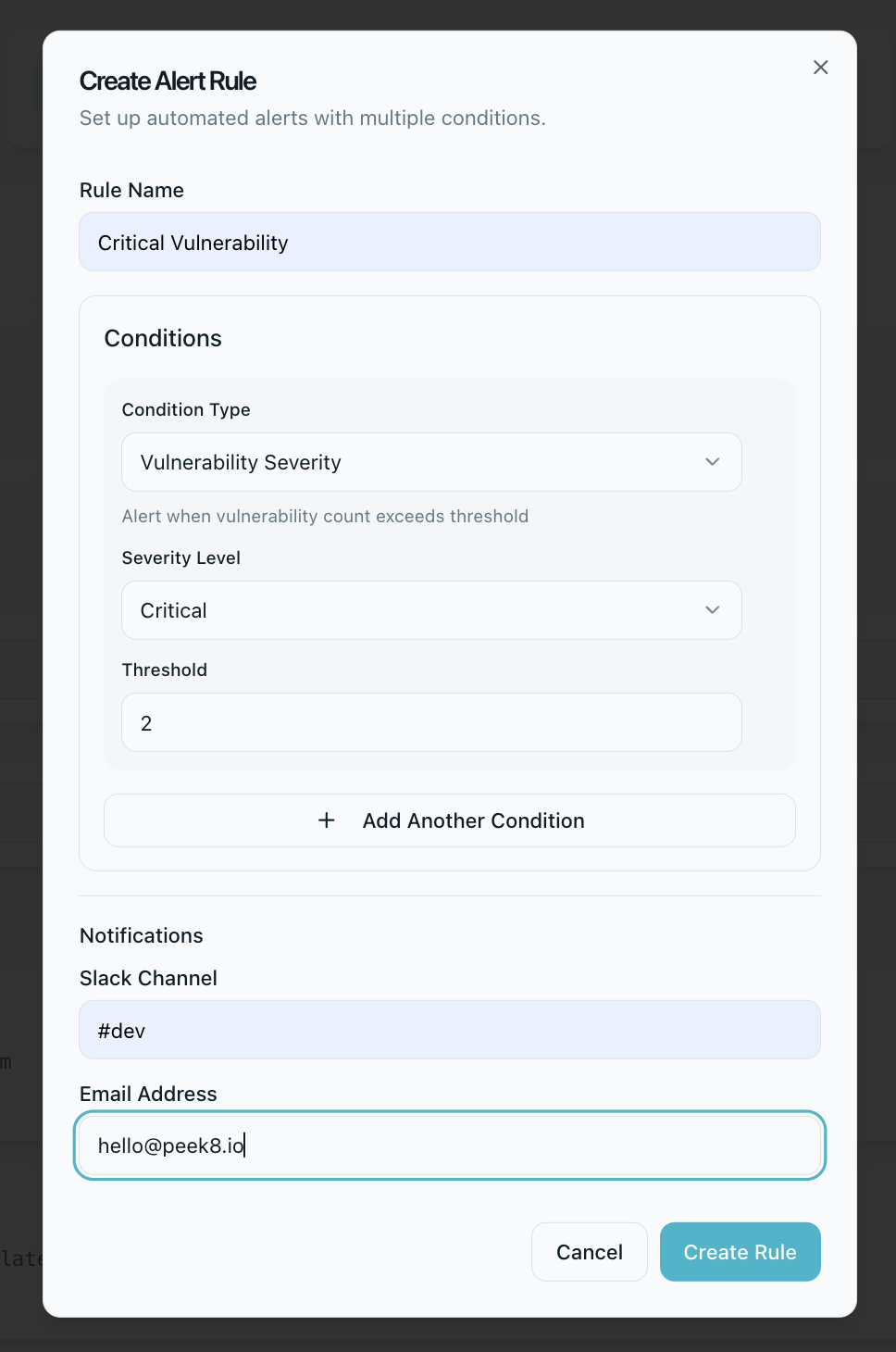Image resolution: width=896 pixels, height=1352 pixels.
Task: Click the Email Address input field
Action: coord(449,1145)
